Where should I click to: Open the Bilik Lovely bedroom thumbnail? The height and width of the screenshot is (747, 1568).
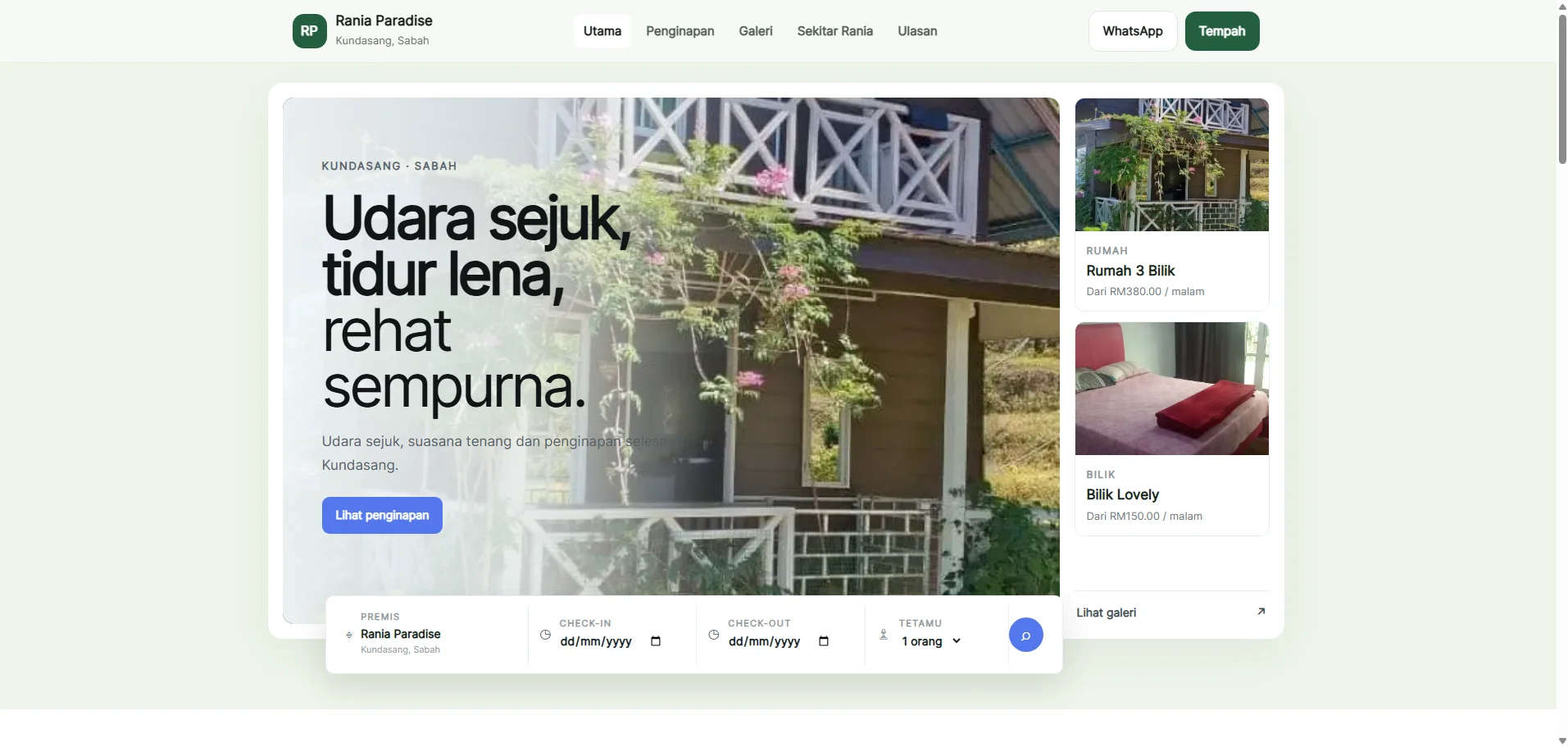point(1172,389)
